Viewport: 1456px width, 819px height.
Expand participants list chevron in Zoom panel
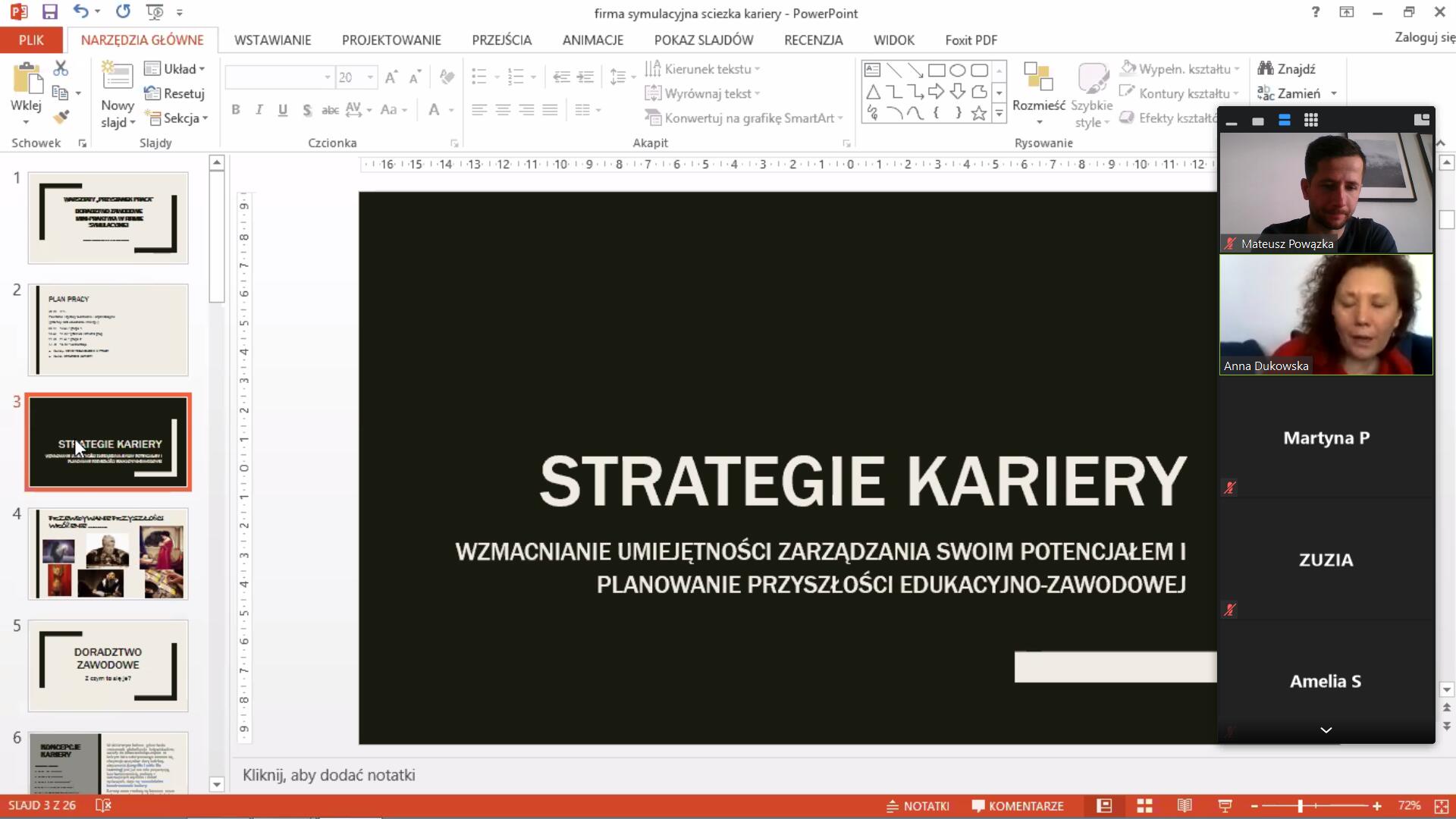(x=1326, y=730)
